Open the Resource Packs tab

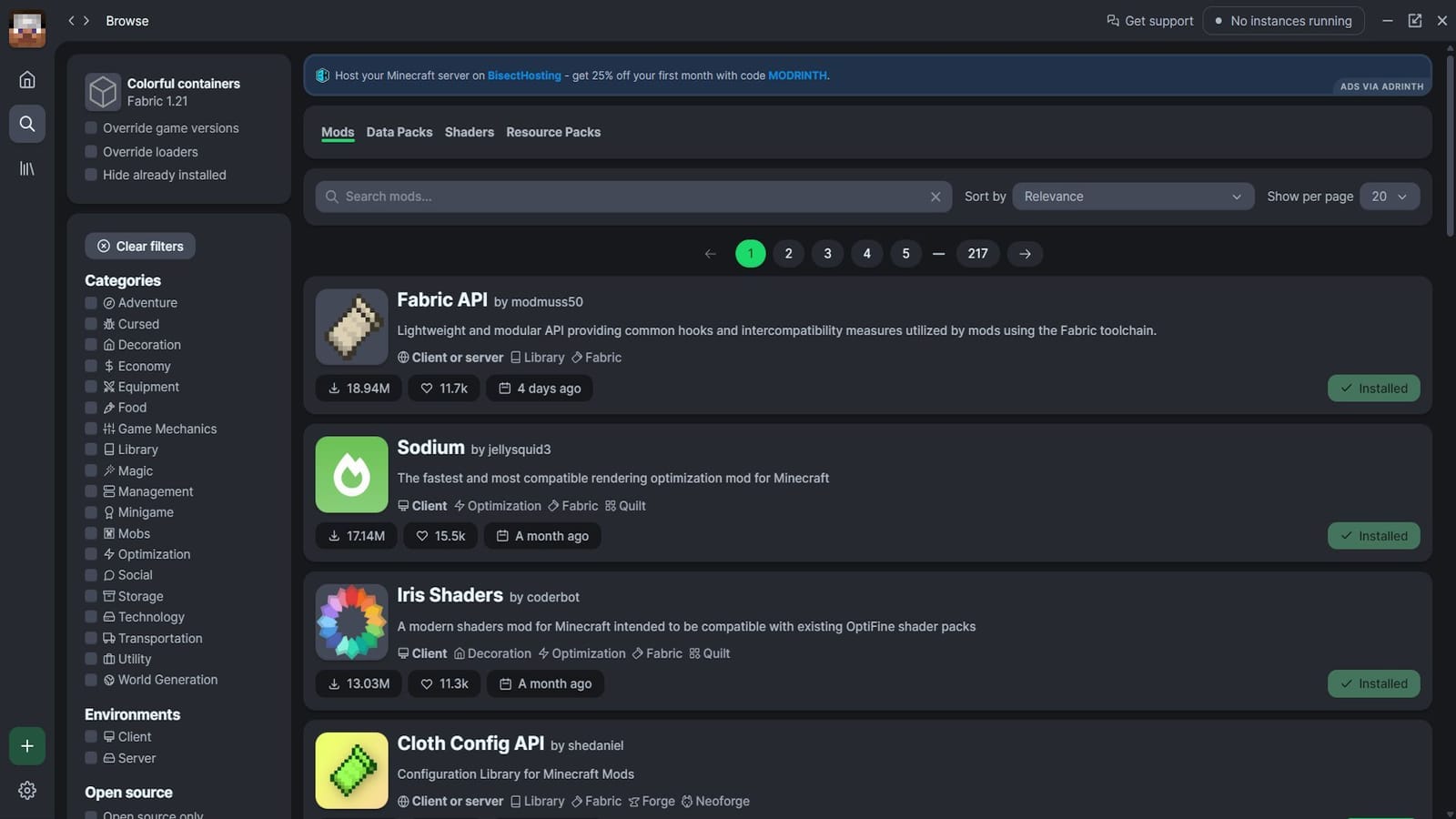click(553, 132)
